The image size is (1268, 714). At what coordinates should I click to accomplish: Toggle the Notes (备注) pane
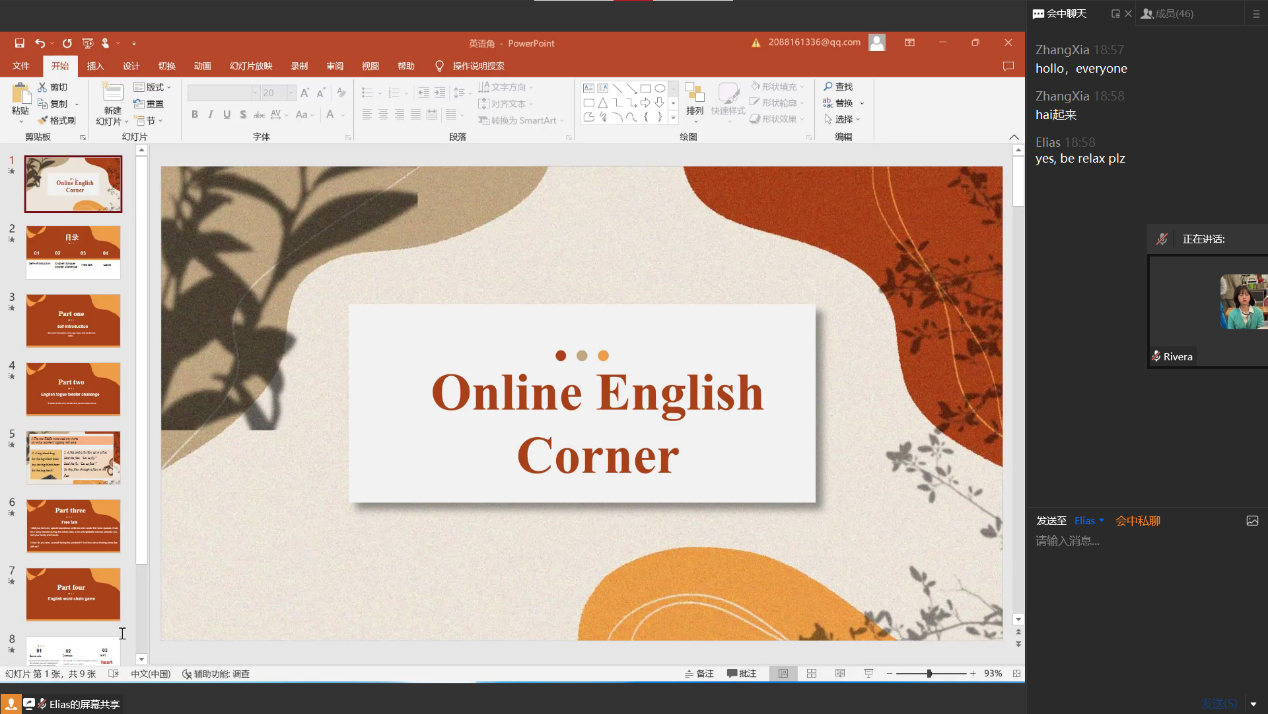coord(699,674)
